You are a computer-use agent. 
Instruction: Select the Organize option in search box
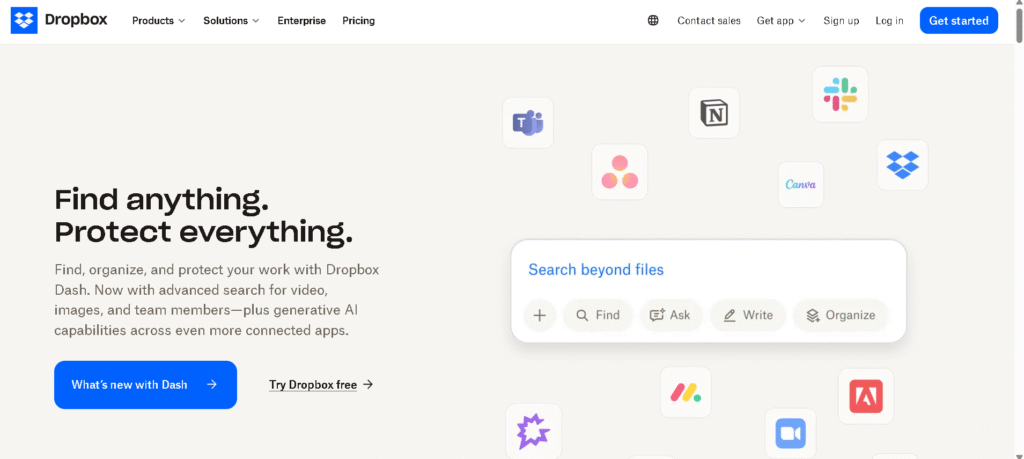coord(840,315)
